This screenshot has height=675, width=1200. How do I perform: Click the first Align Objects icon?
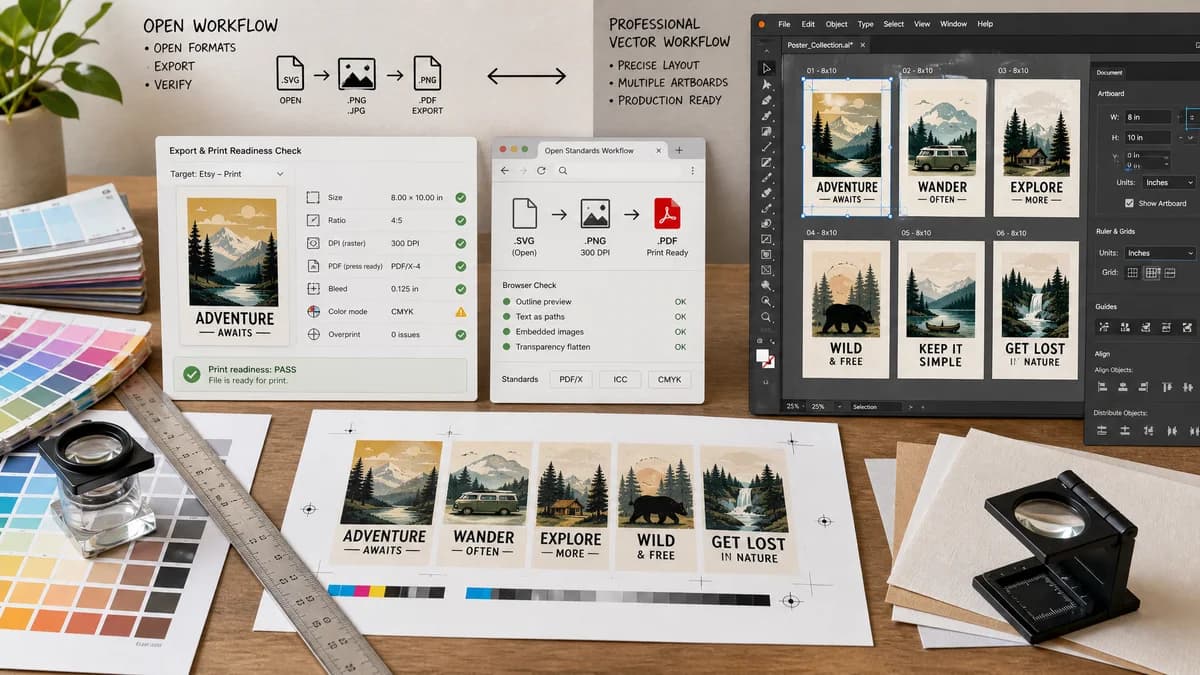pyautogui.click(x=1103, y=387)
